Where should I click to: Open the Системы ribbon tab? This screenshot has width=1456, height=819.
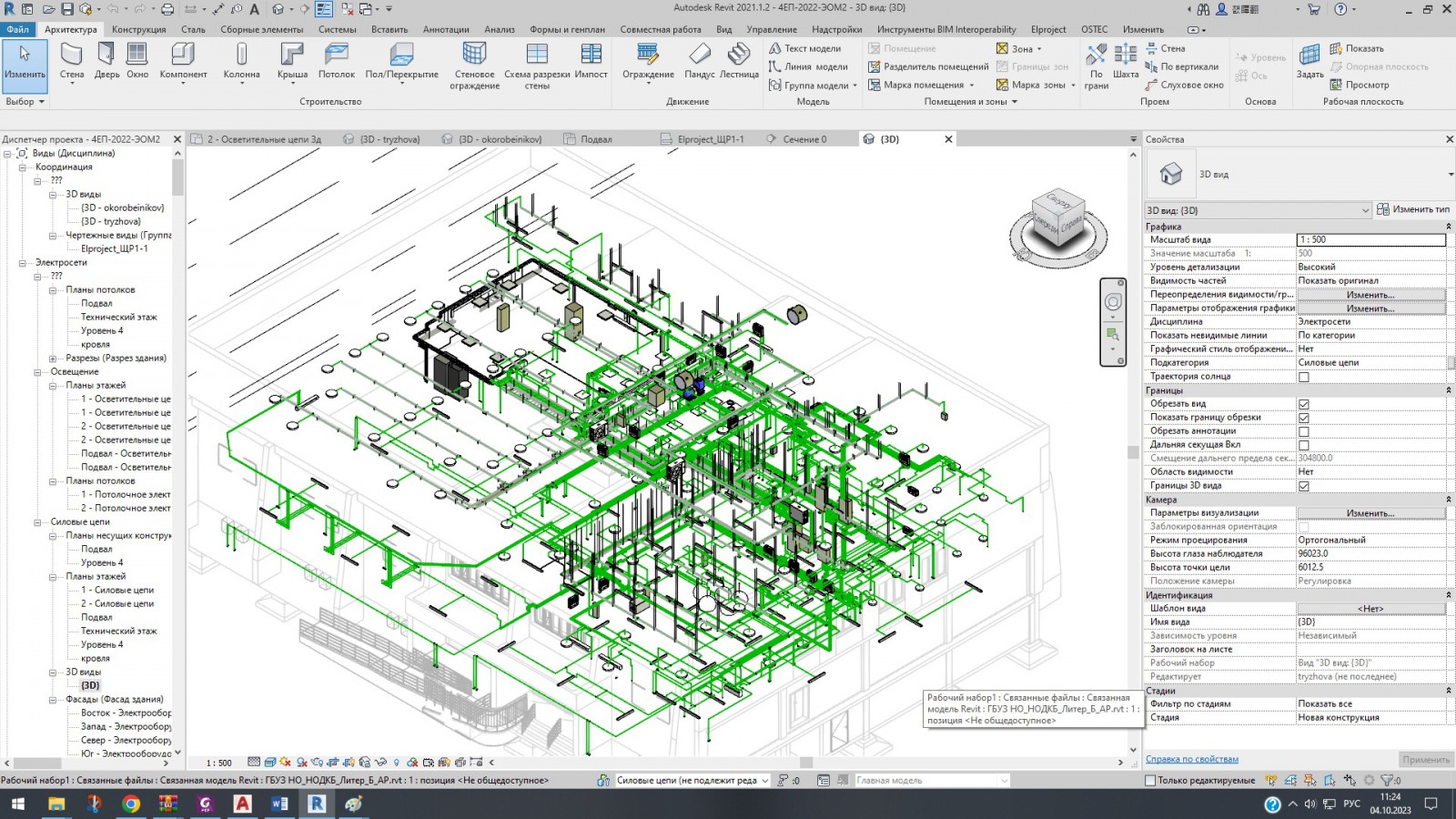click(337, 29)
